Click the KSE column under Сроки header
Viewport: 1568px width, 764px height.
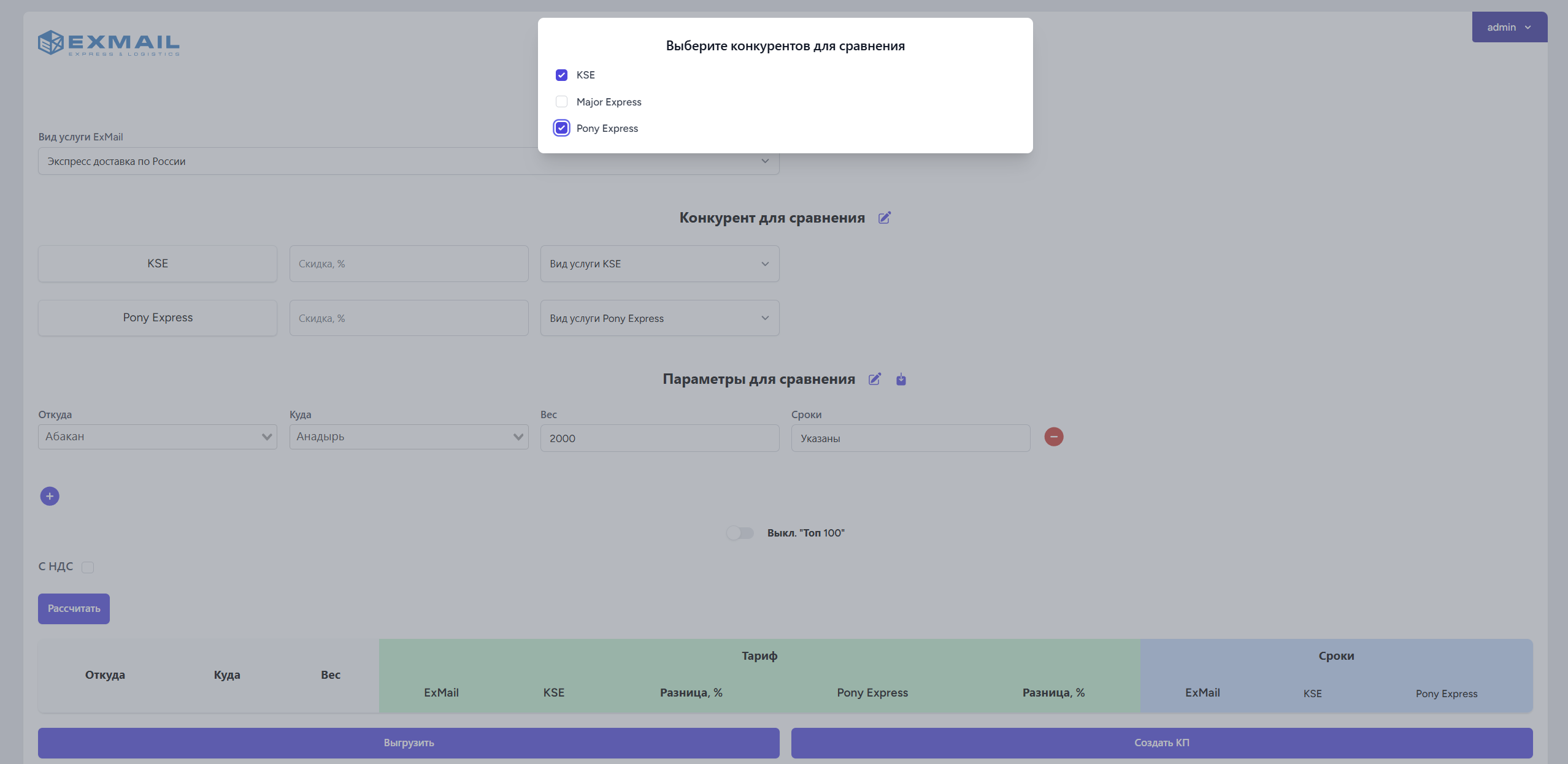pyautogui.click(x=1312, y=694)
